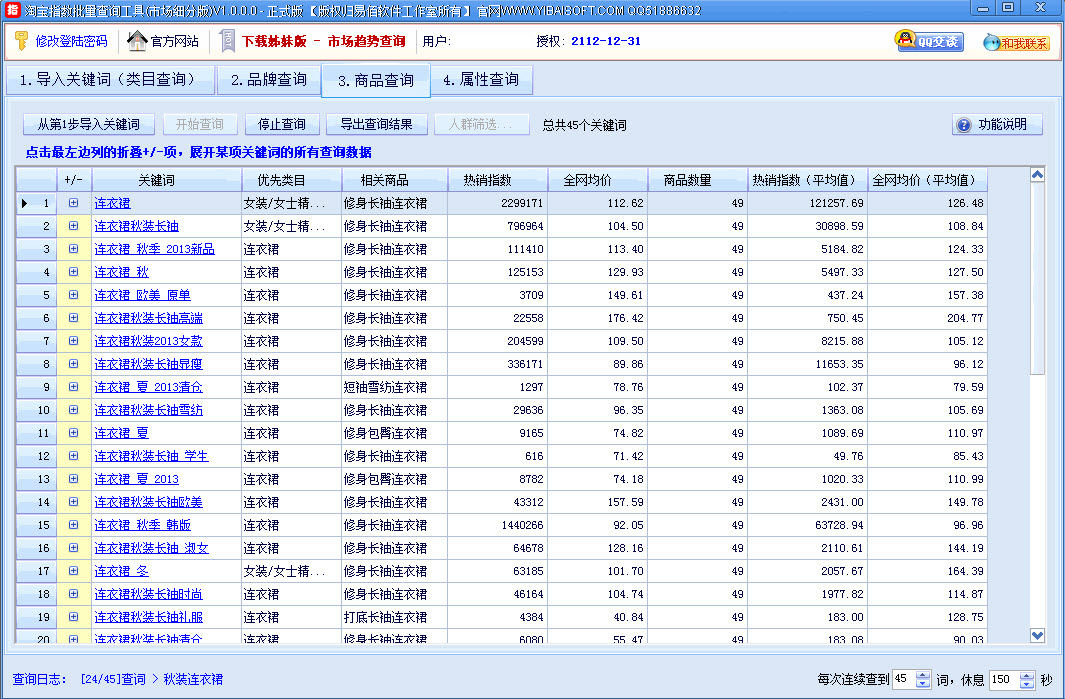Image resolution: width=1065 pixels, height=699 pixels.
Task: Open the QQ交谈 chat badge
Action: [928, 41]
